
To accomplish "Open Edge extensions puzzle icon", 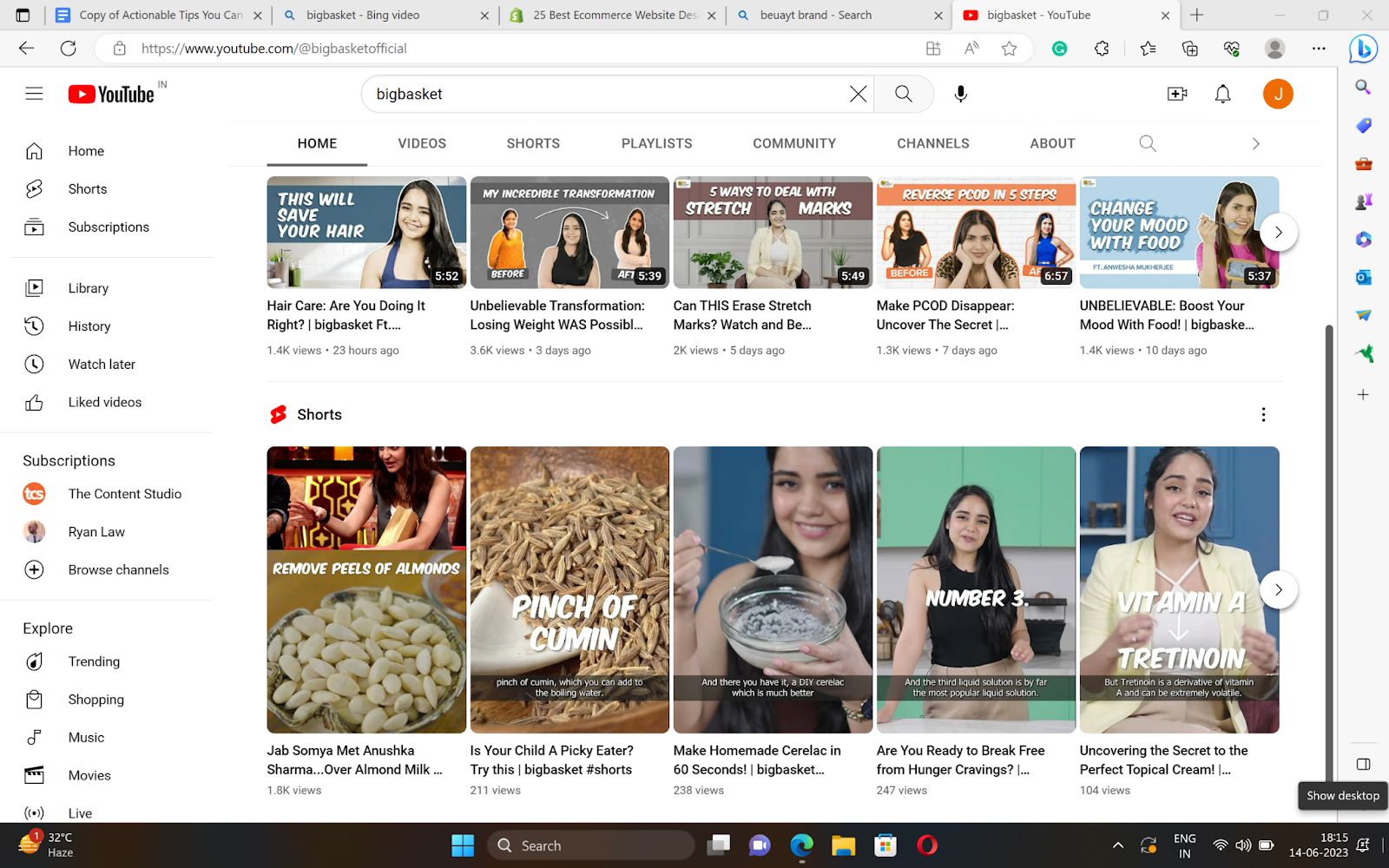I will coord(1102,49).
